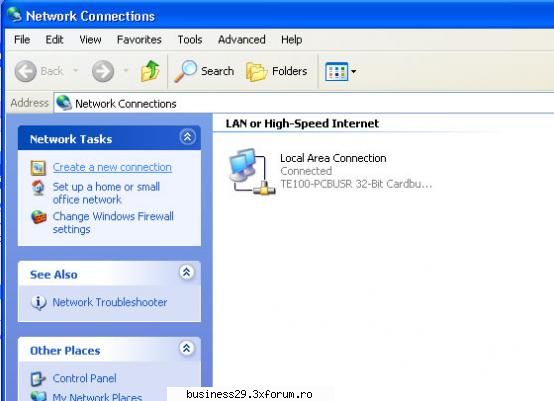Viewport: 554px width, 401px height.
Task: Open the Edit menu
Action: tap(54, 40)
